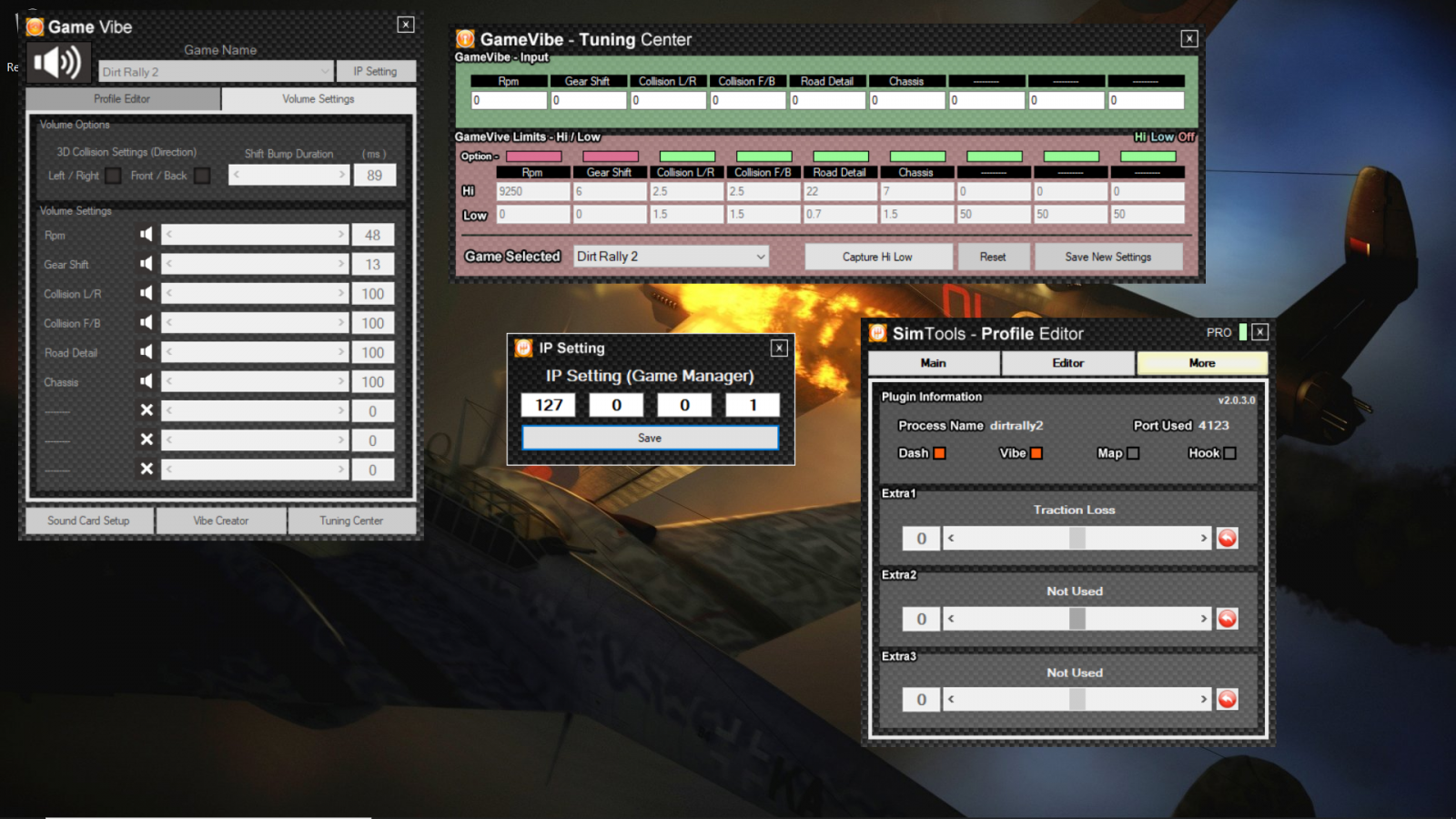Mute the Road Detail speaker icon
Image resolution: width=1456 pixels, height=819 pixels.
coord(146,352)
